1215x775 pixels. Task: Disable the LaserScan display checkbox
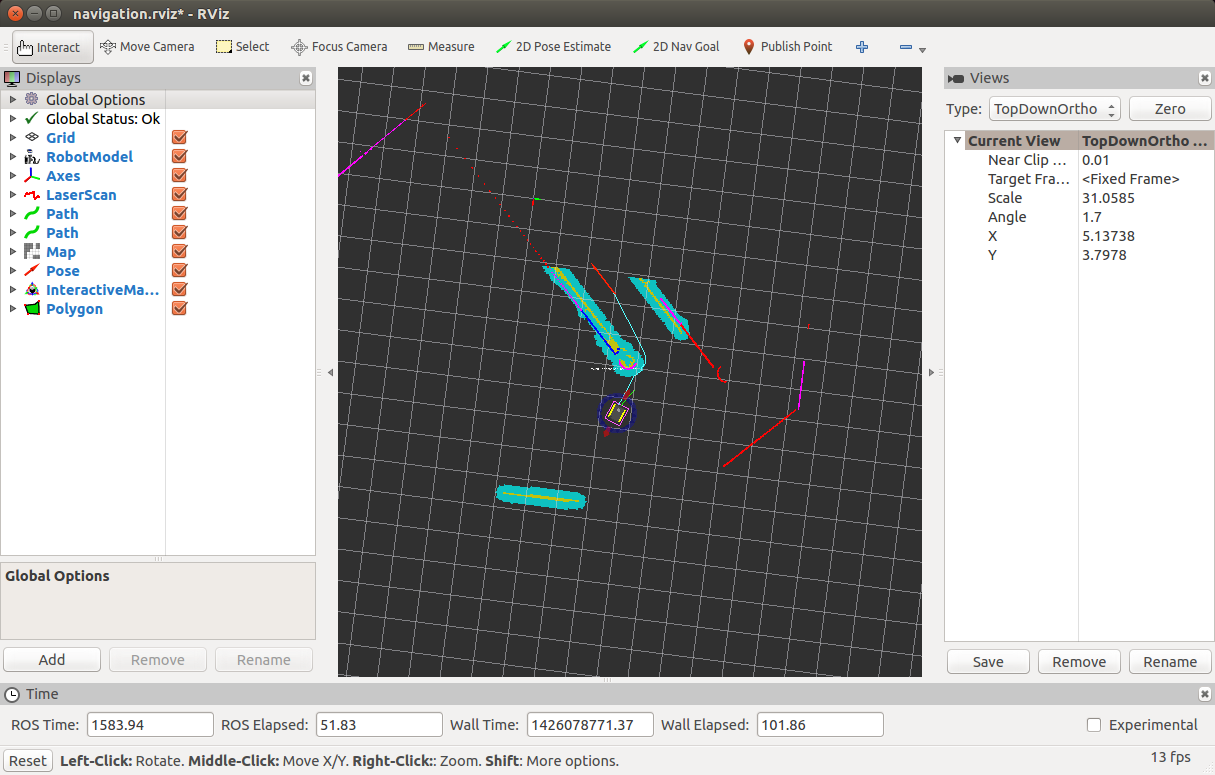pyautogui.click(x=180, y=195)
